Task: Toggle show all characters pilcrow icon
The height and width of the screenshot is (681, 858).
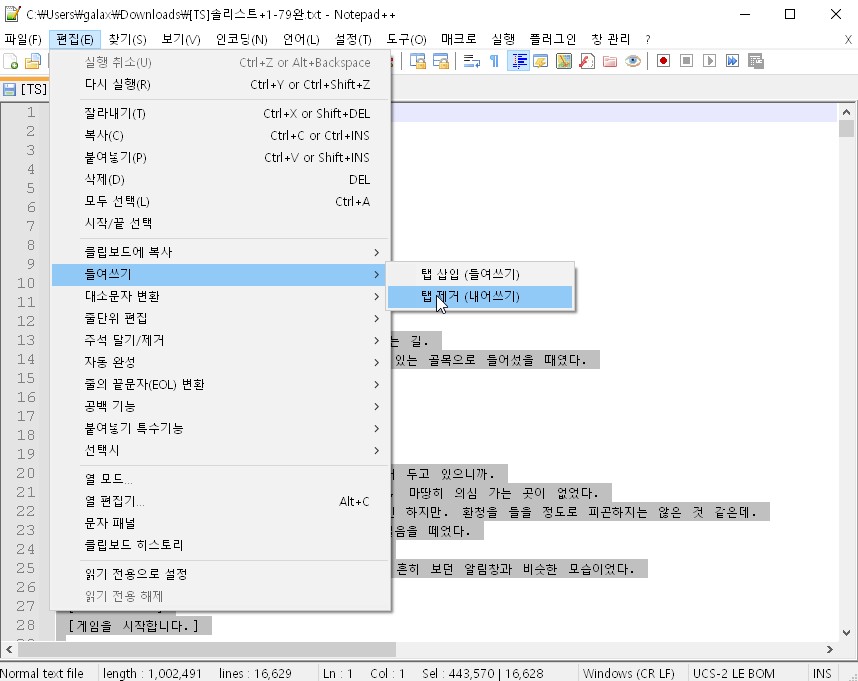Action: pyautogui.click(x=494, y=61)
